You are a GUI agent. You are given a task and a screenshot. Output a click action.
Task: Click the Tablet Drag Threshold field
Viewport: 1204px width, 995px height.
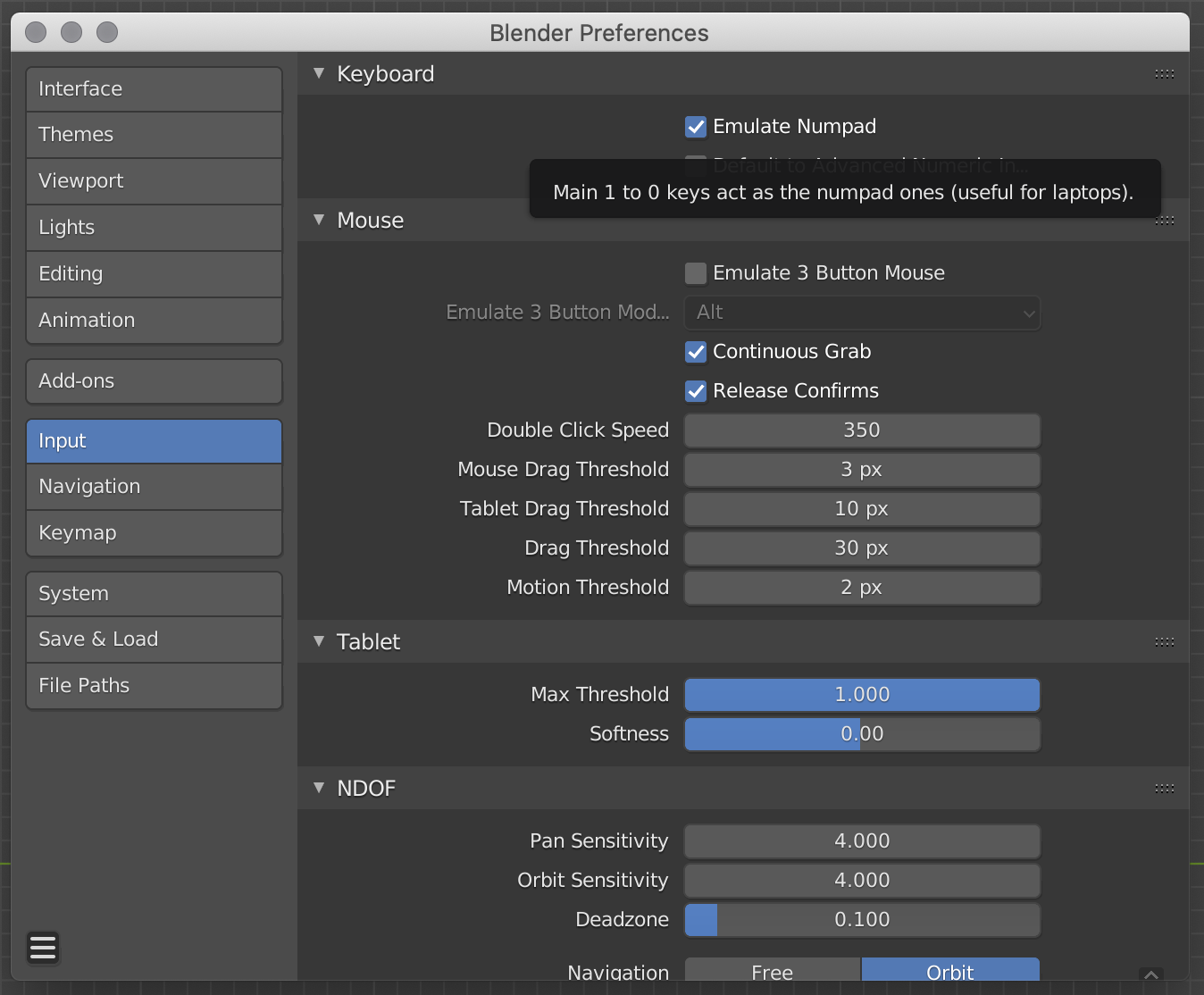click(x=862, y=509)
